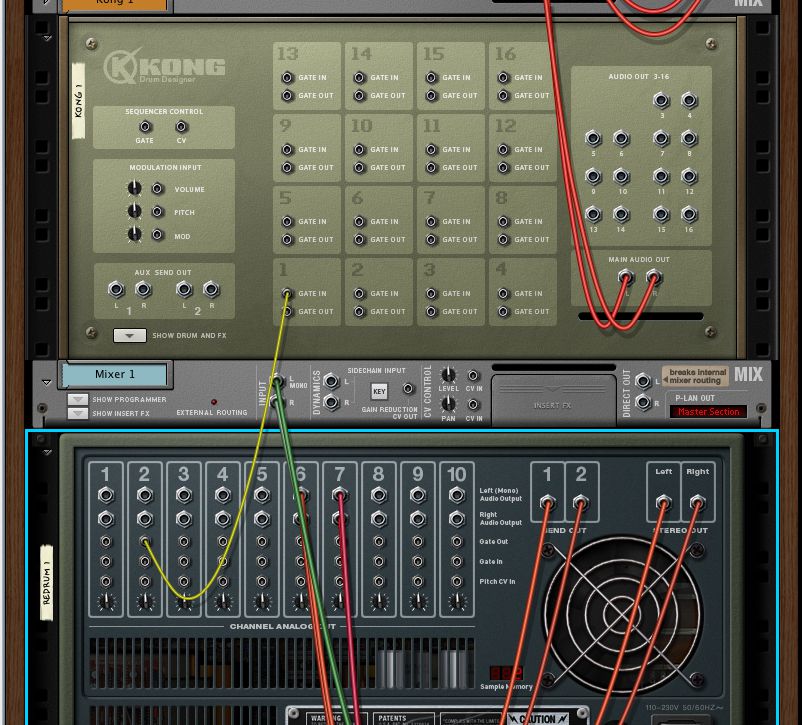Click Mixer Sidechain Input R jack

click(x=331, y=402)
